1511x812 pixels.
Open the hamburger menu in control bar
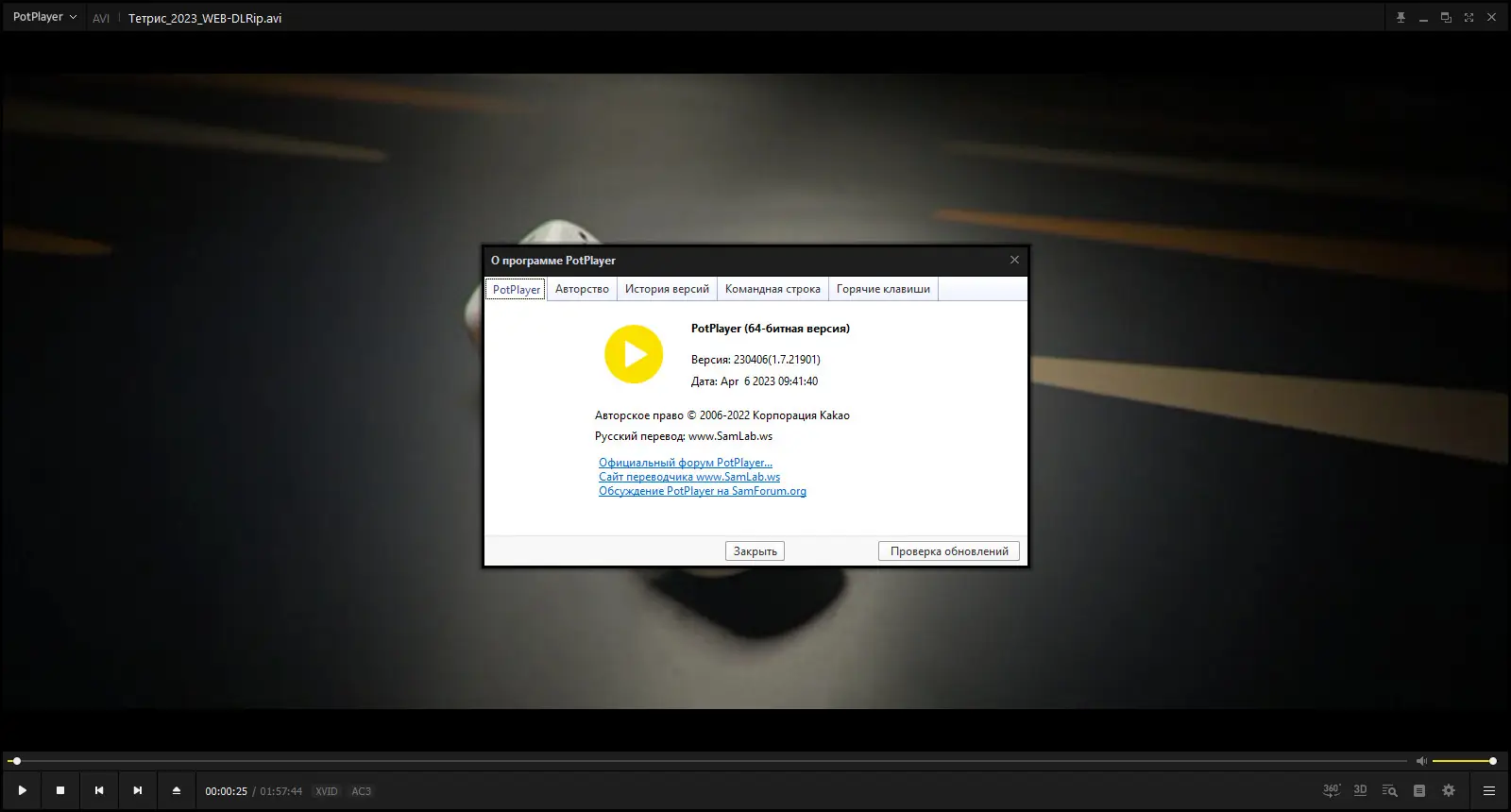1489,790
